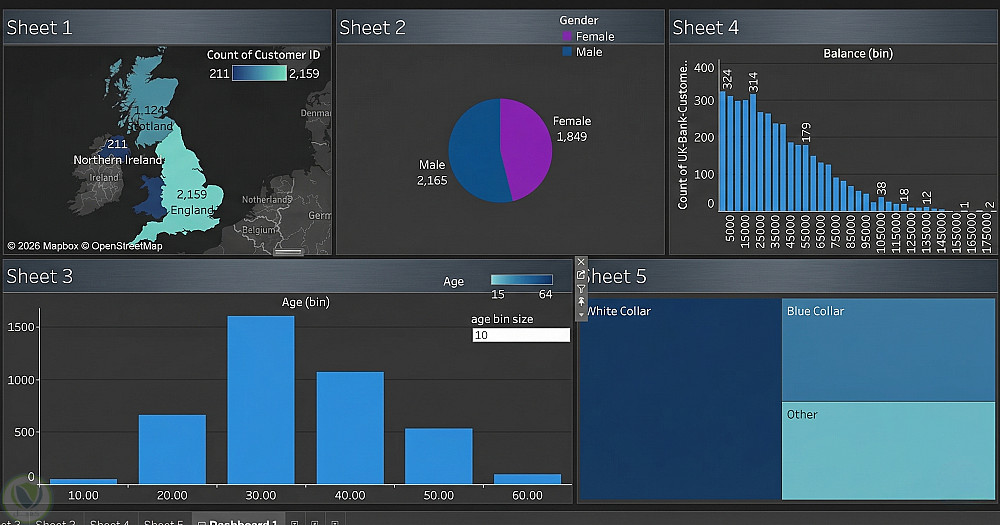Switch to the Sheet 5 worksheet tab
Screen dimensions: 1000x525
(x=163, y=521)
